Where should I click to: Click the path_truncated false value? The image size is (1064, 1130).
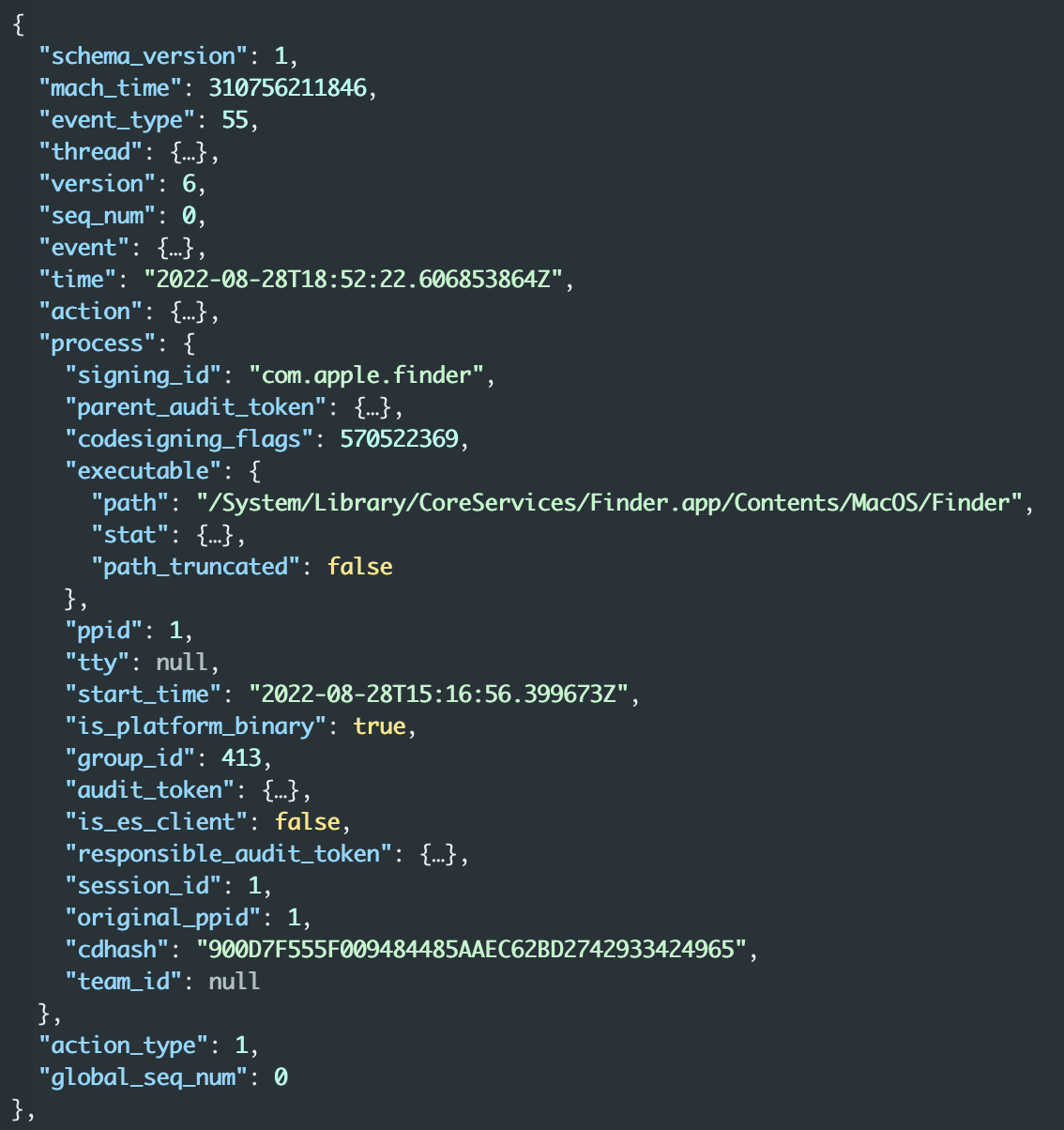coord(359,567)
